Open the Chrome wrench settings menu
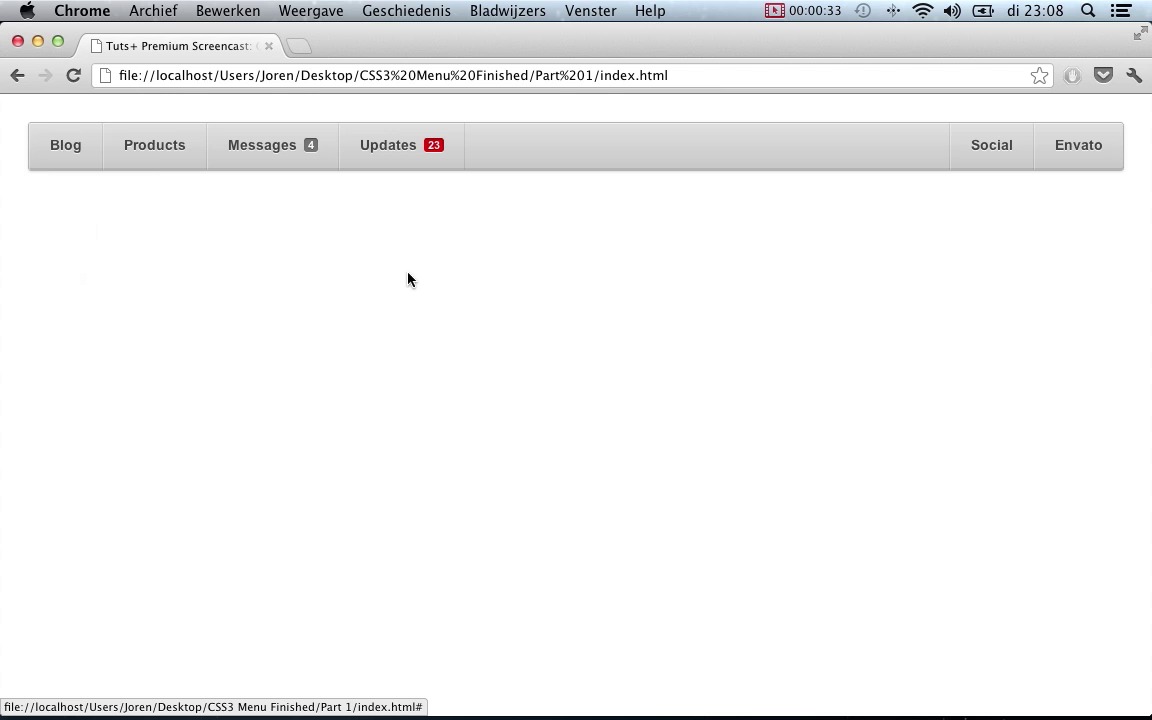1152x720 pixels. point(1134,76)
